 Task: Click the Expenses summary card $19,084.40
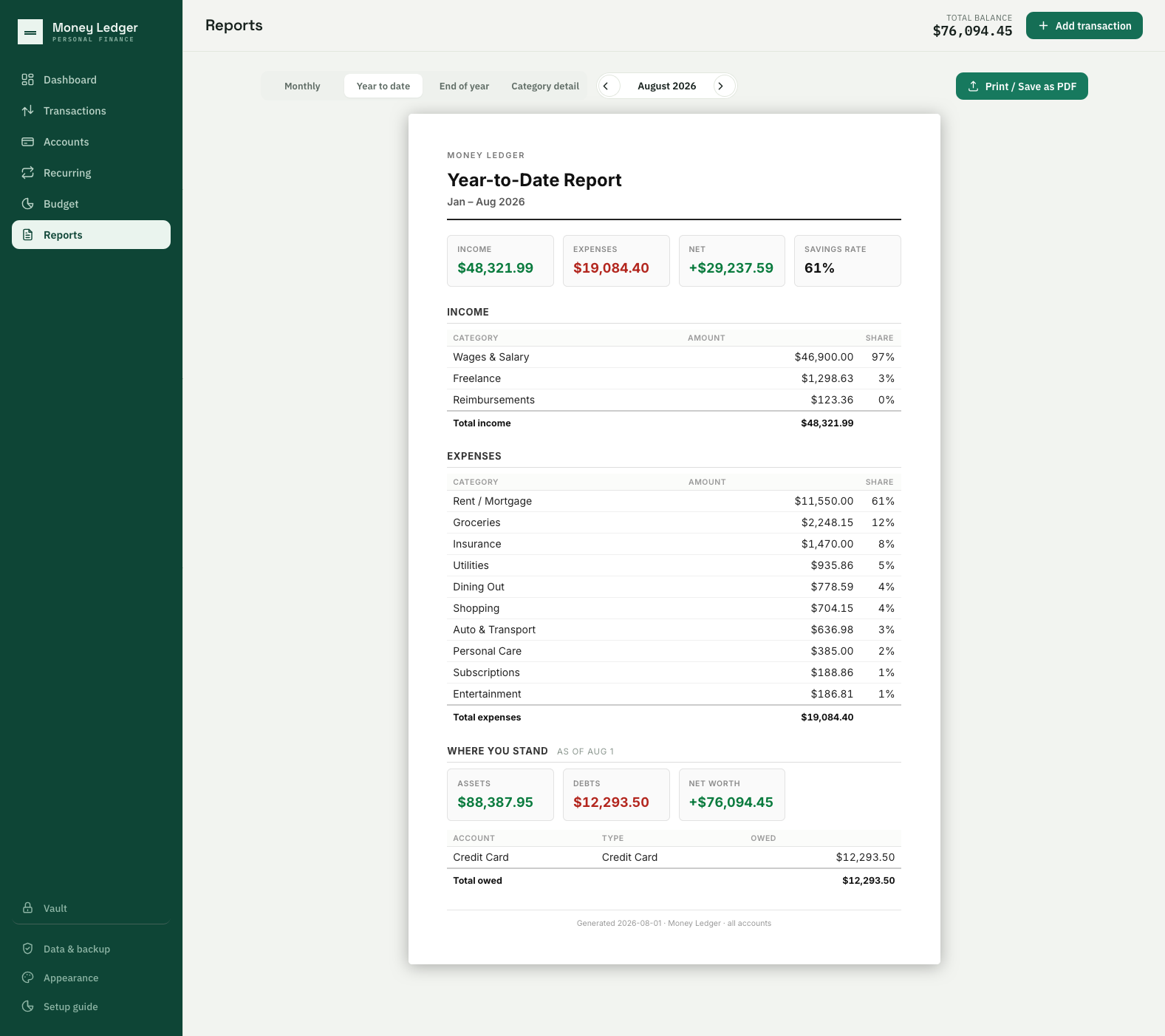pyautogui.click(x=616, y=261)
